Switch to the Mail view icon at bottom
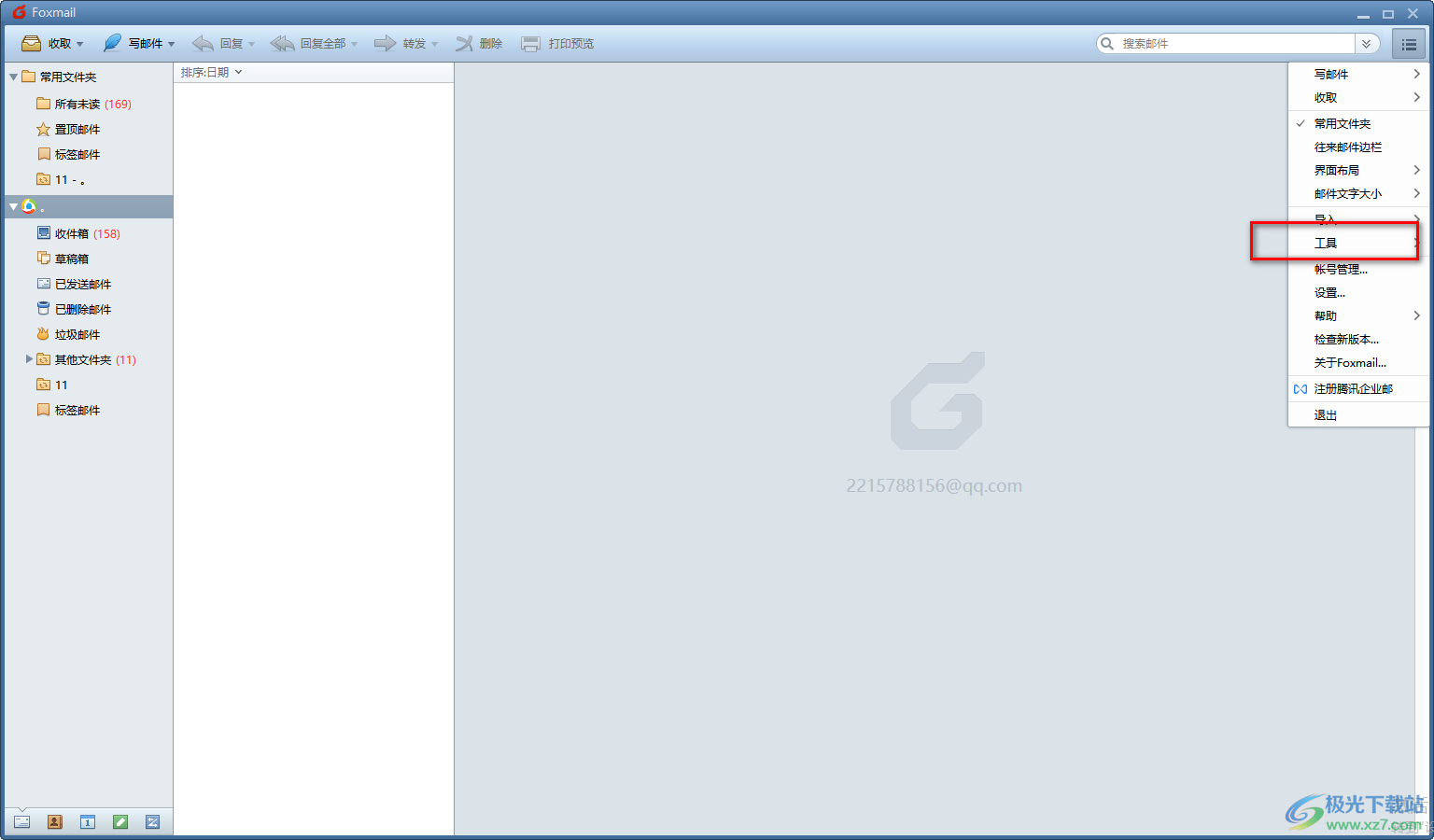Image resolution: width=1434 pixels, height=840 pixels. click(21, 822)
